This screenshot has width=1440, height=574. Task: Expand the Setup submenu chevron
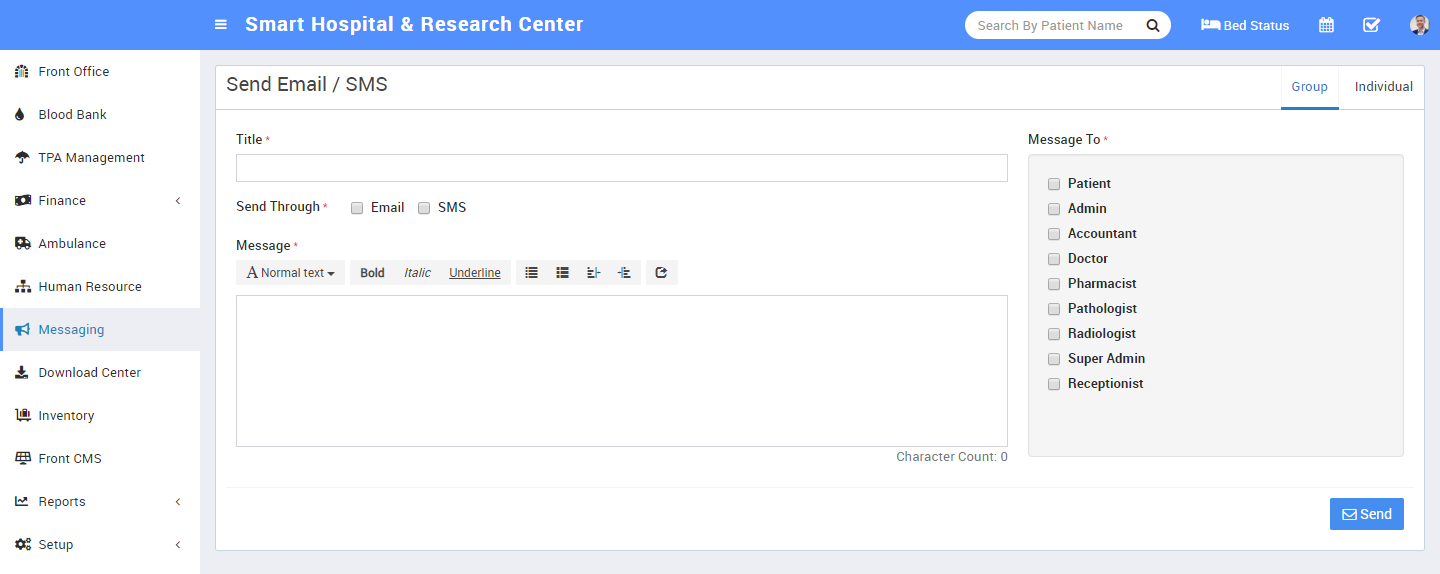[x=178, y=545]
